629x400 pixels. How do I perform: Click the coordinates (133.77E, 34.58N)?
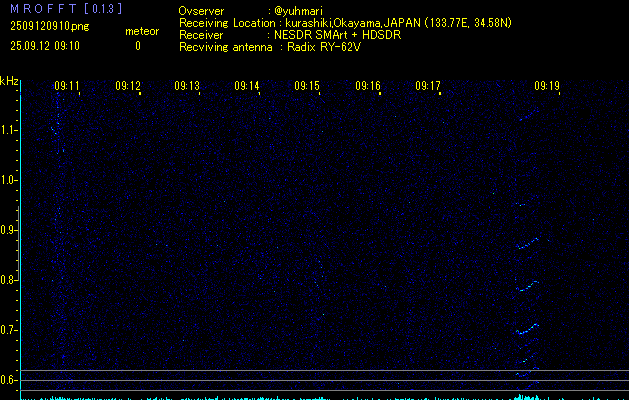[468, 23]
